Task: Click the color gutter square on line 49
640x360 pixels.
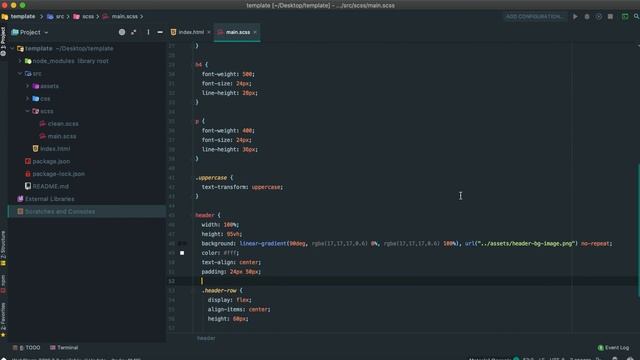Action: point(182,253)
